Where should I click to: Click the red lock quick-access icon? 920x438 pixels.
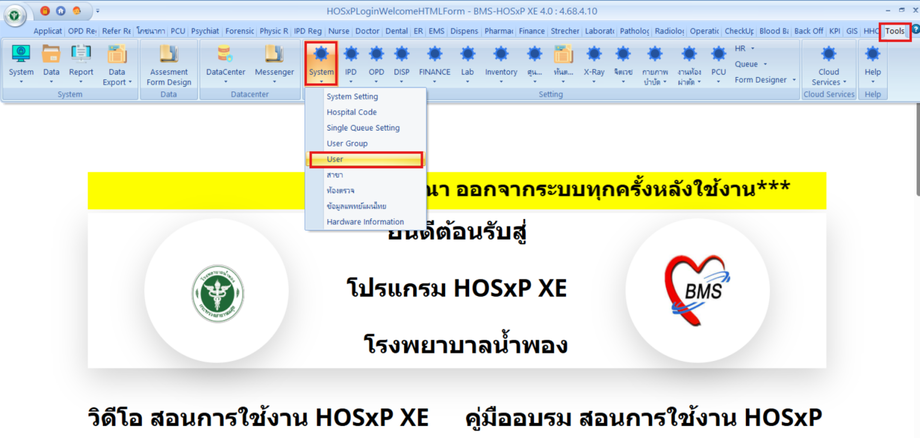[45, 11]
